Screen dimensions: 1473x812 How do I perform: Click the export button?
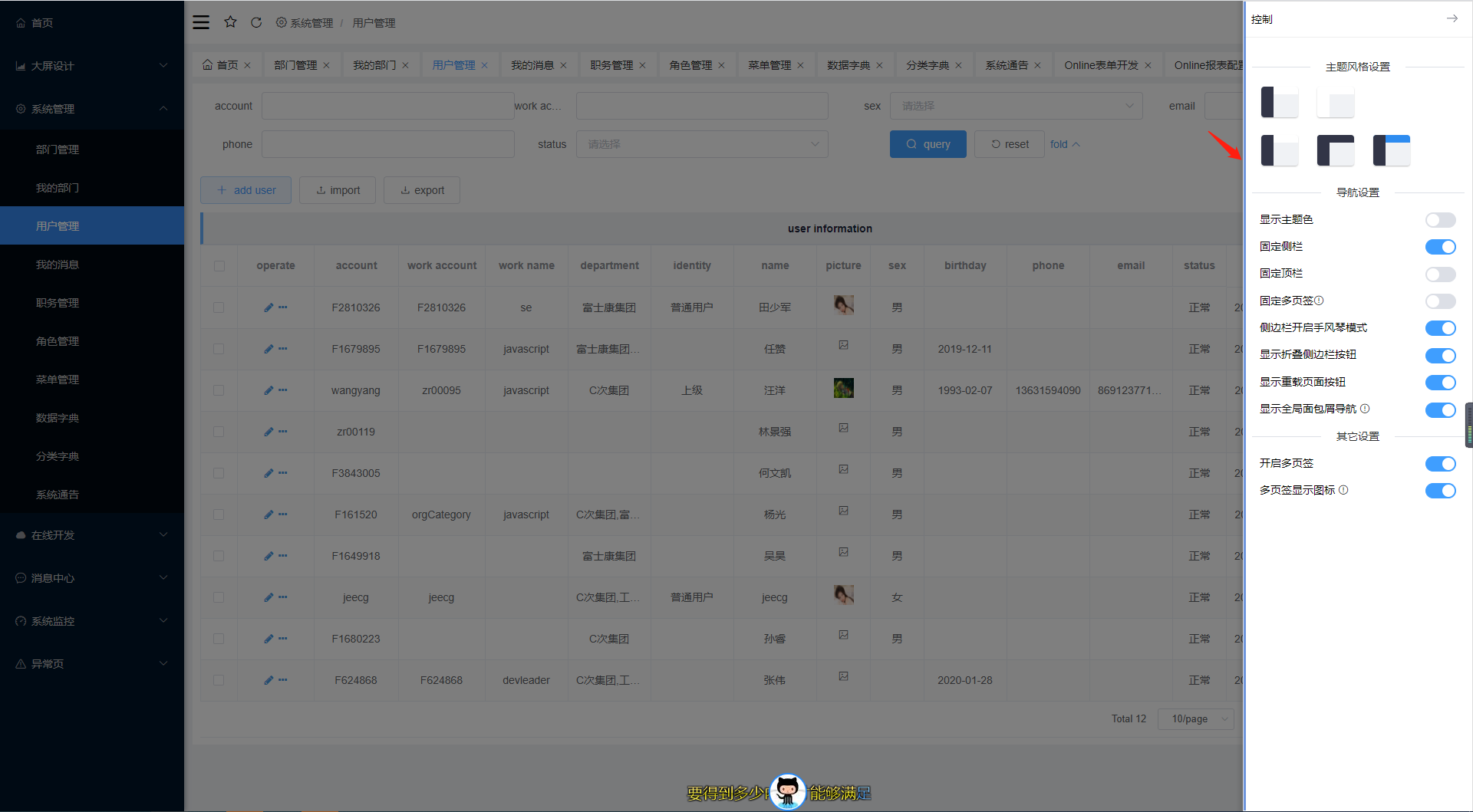[422, 190]
